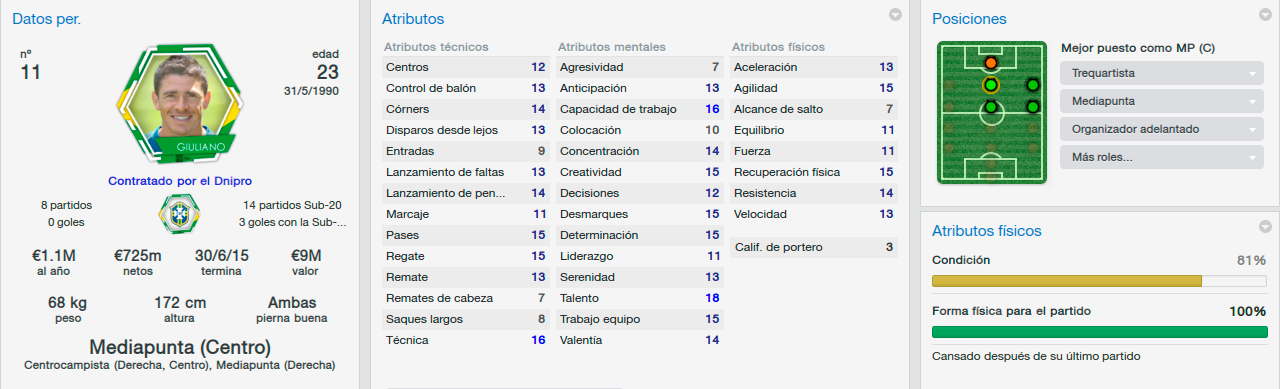Open the Más roles... dropdown

(x=1161, y=158)
